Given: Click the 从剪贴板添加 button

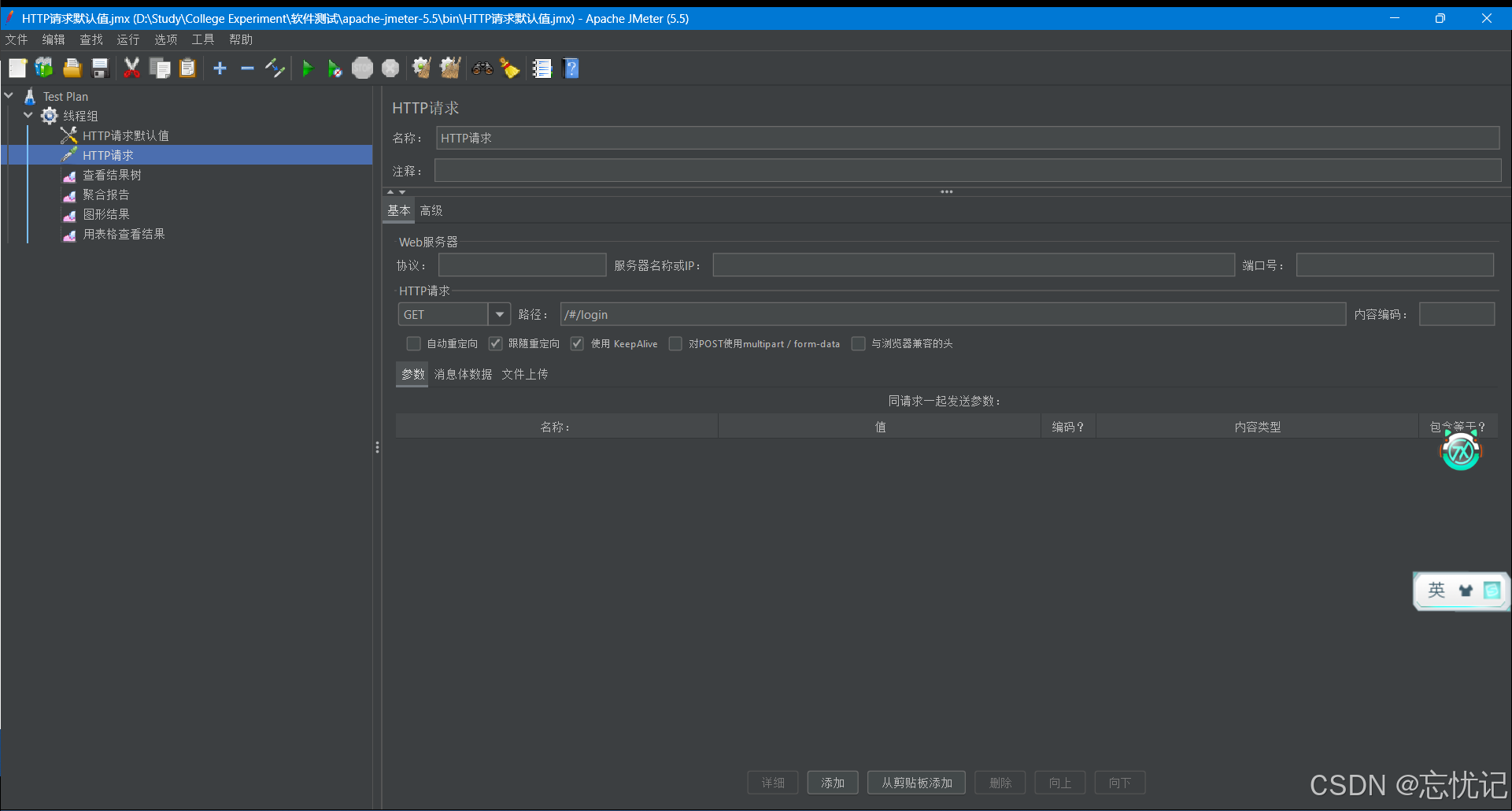Looking at the screenshot, I should tap(917, 783).
